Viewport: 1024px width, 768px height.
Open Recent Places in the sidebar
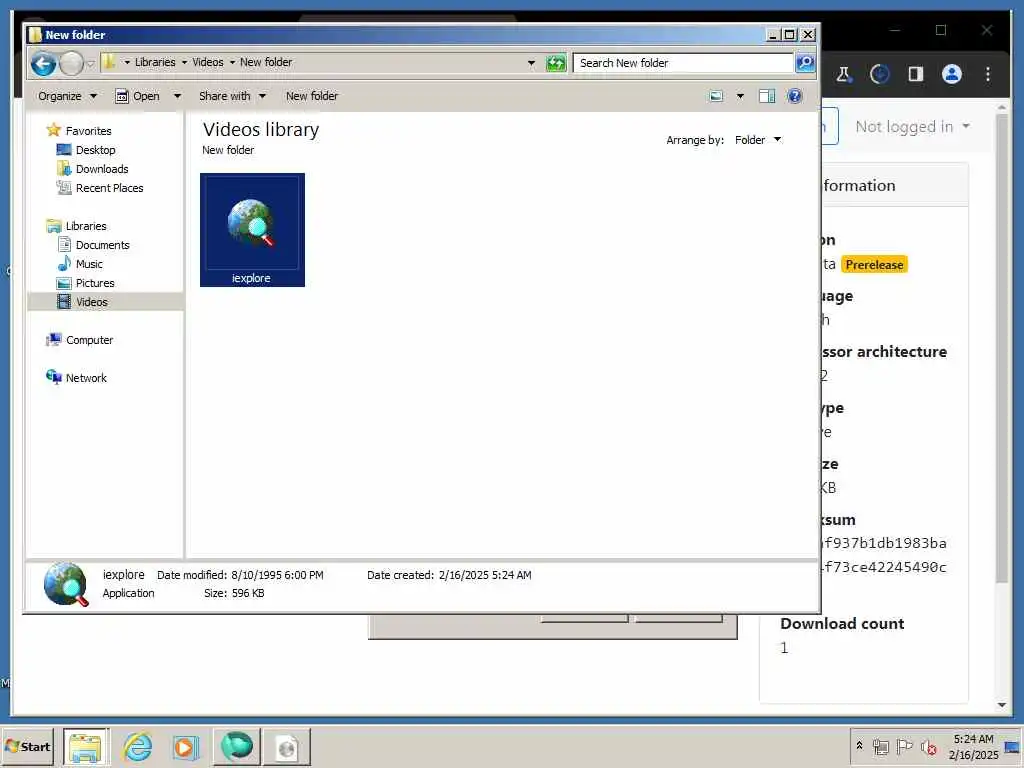109,188
